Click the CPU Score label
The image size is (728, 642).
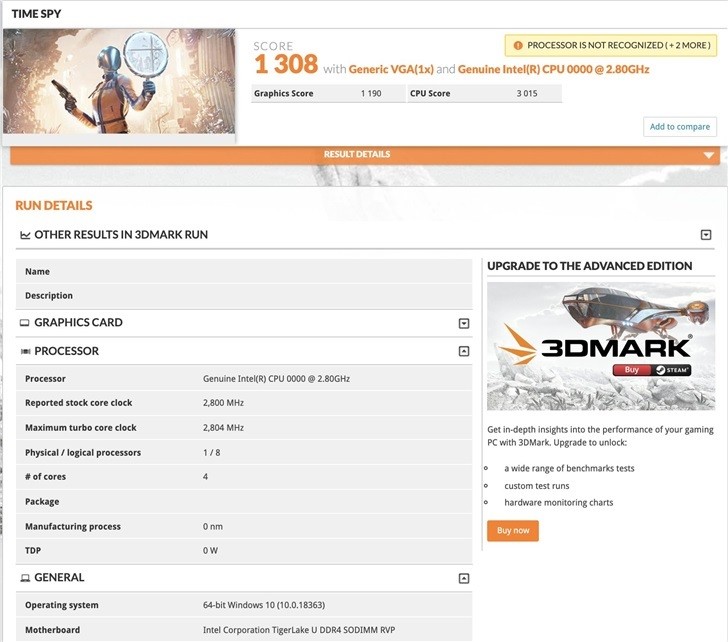point(430,93)
